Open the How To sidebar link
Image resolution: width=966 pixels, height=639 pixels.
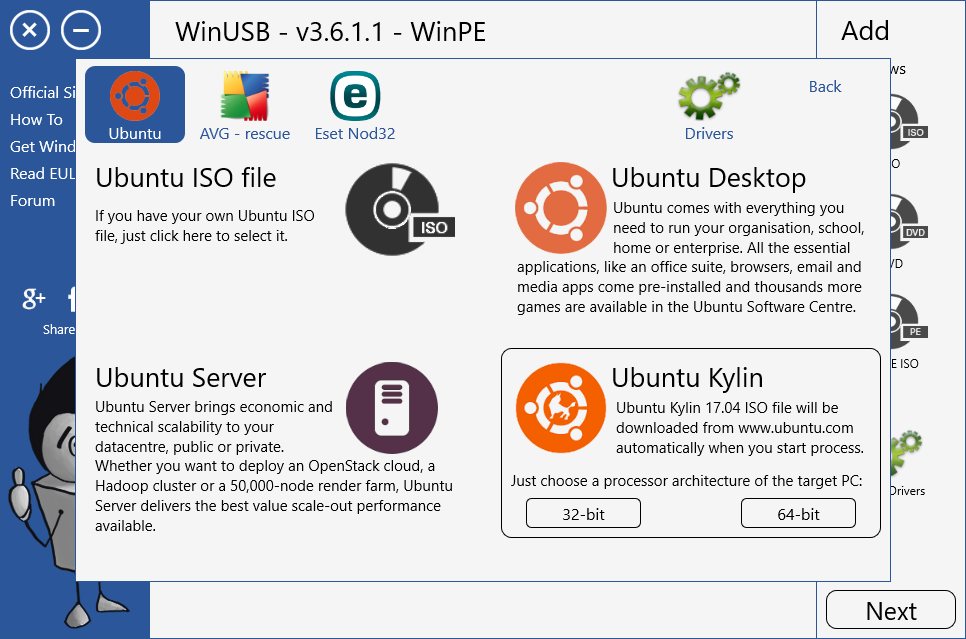coord(36,120)
